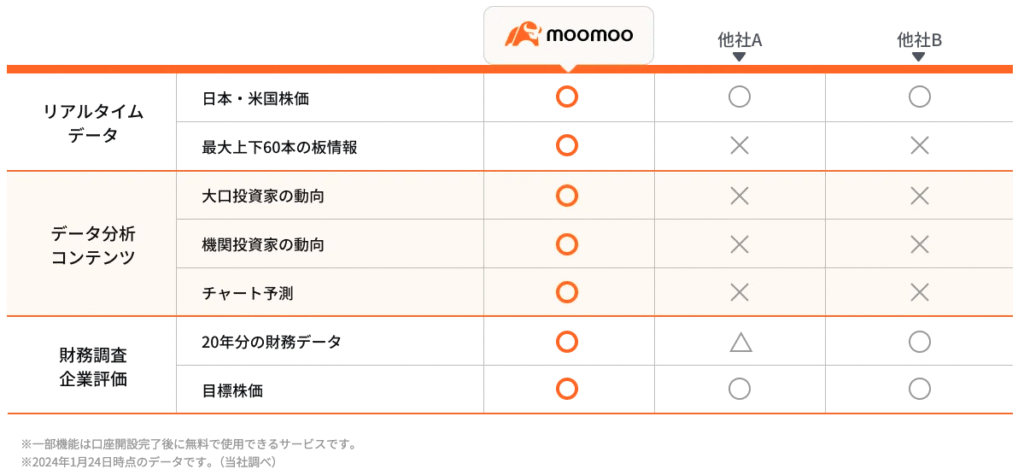Click the orange header bar across the table
1024x475 pixels.
coord(510,69)
